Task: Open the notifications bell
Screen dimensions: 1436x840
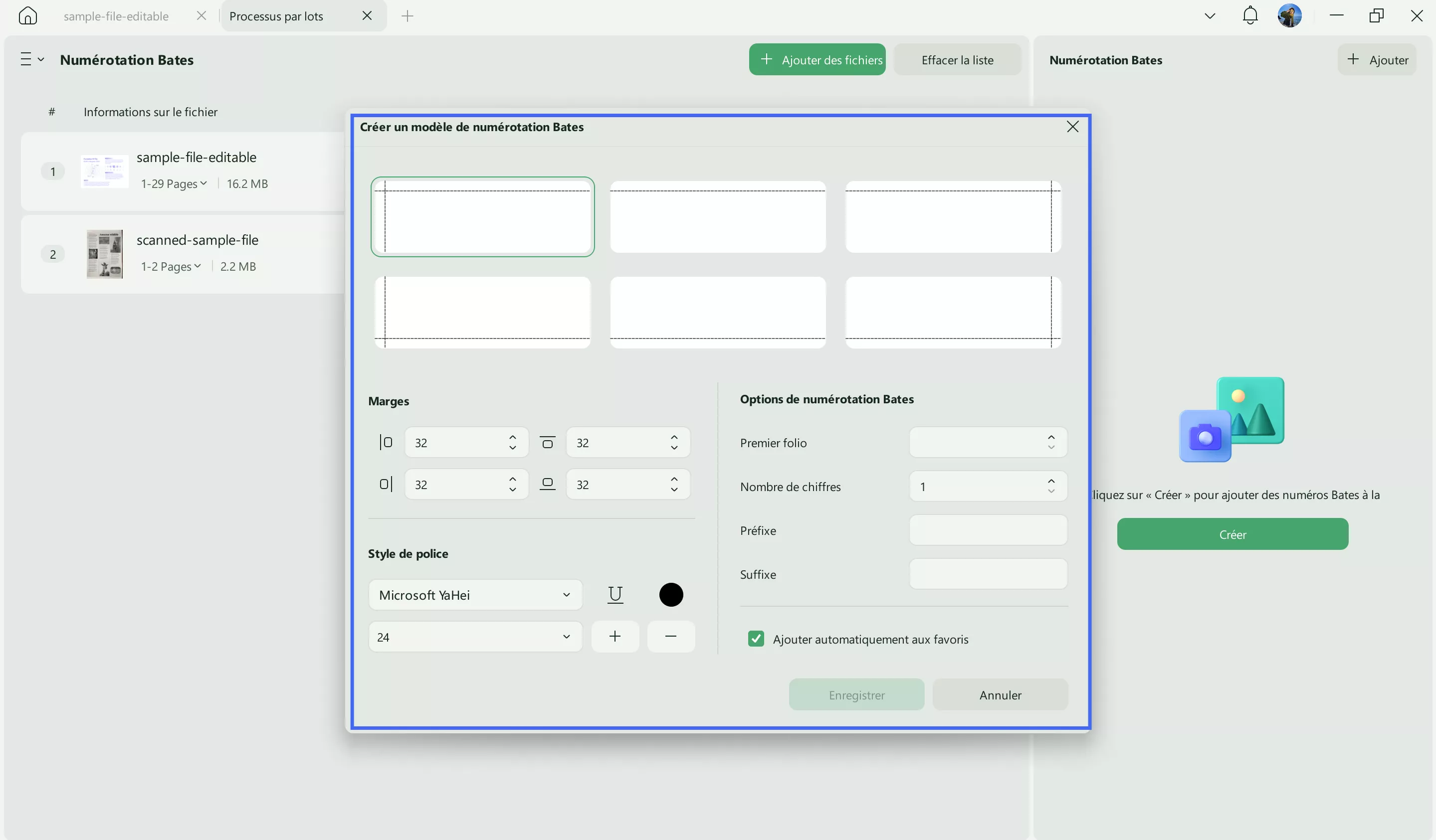Action: click(1249, 15)
